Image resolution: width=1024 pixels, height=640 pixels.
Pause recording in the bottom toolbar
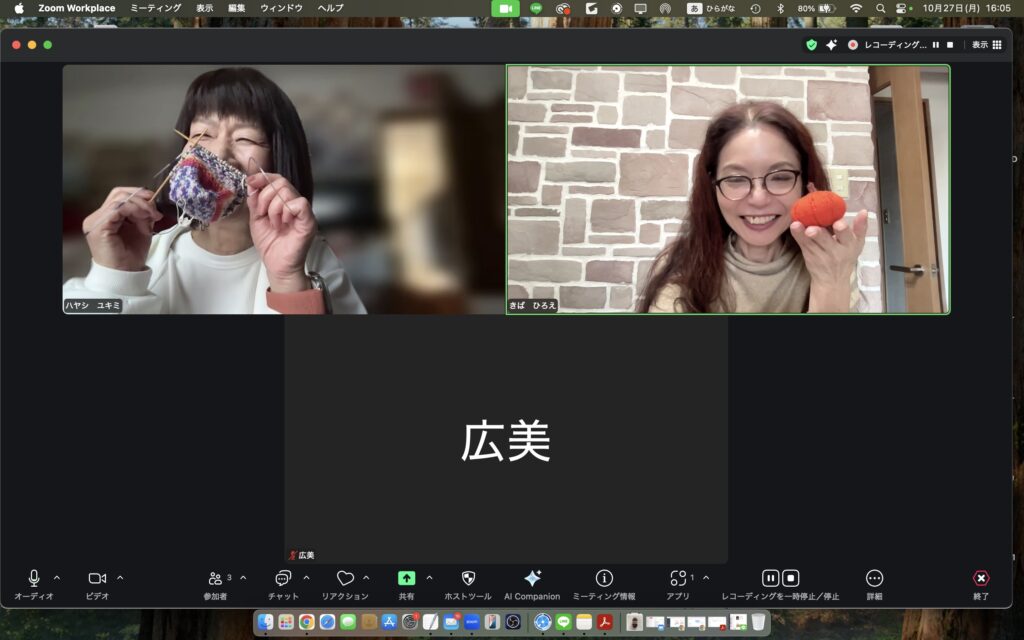tap(770, 578)
